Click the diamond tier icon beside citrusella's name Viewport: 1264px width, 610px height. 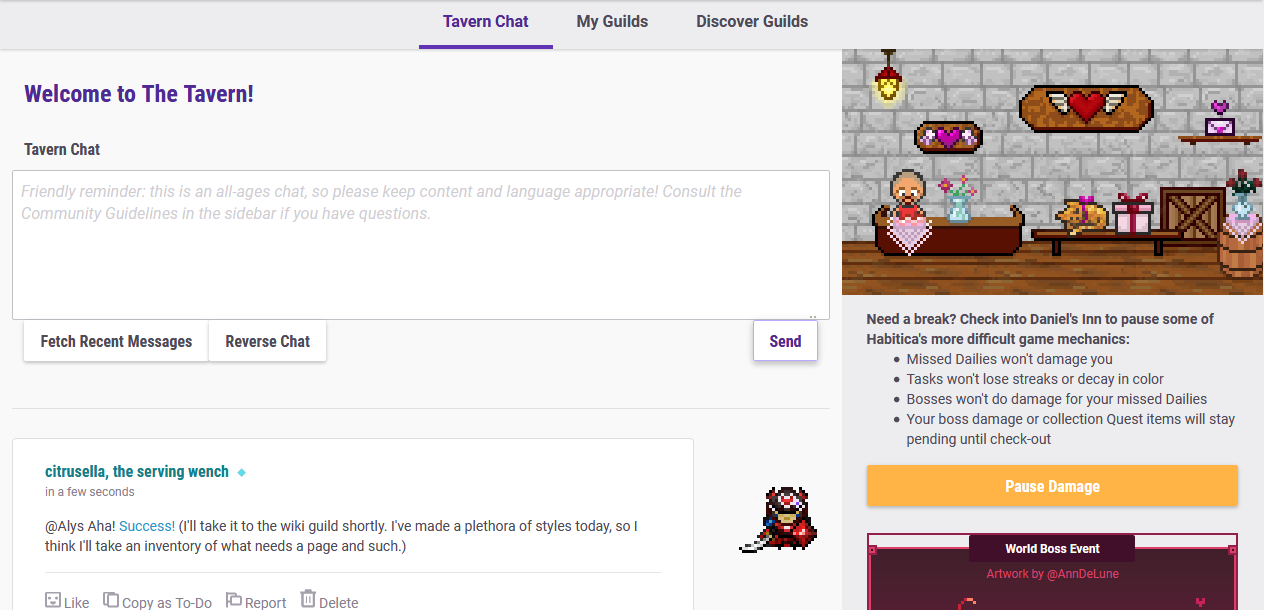[242, 473]
